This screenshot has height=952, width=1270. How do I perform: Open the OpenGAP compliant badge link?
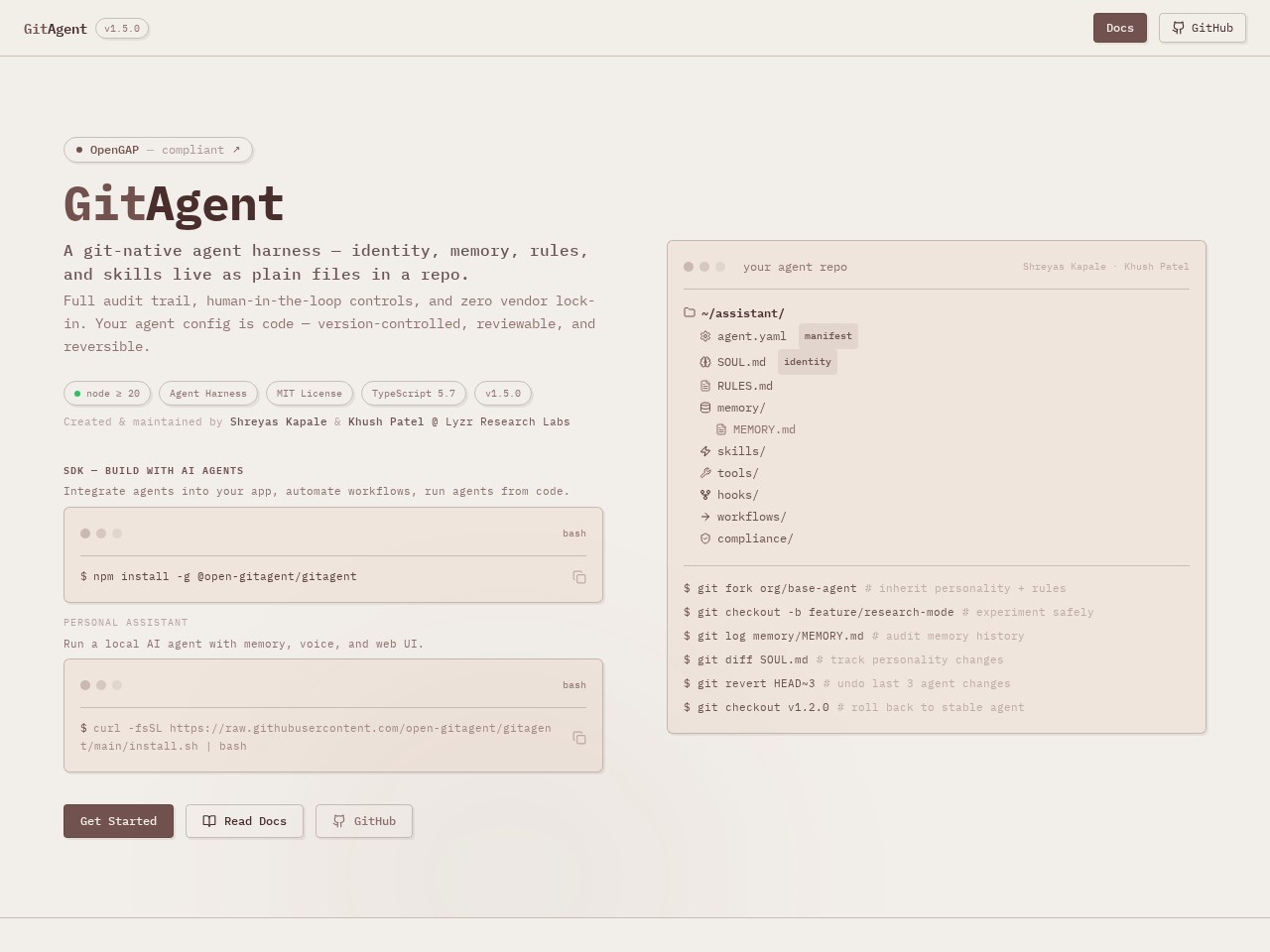coord(158,150)
